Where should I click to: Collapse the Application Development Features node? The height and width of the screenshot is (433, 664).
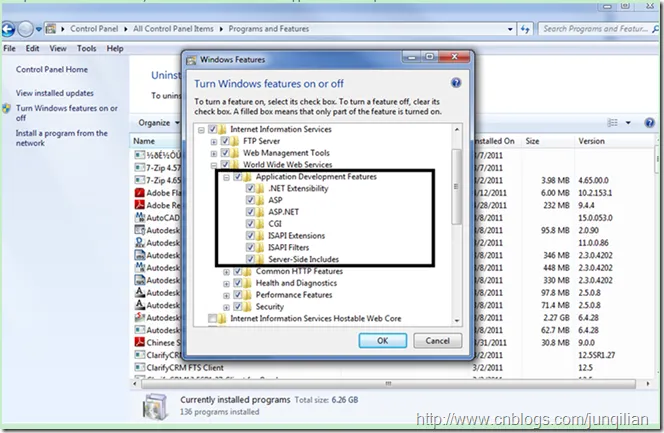click(226, 177)
